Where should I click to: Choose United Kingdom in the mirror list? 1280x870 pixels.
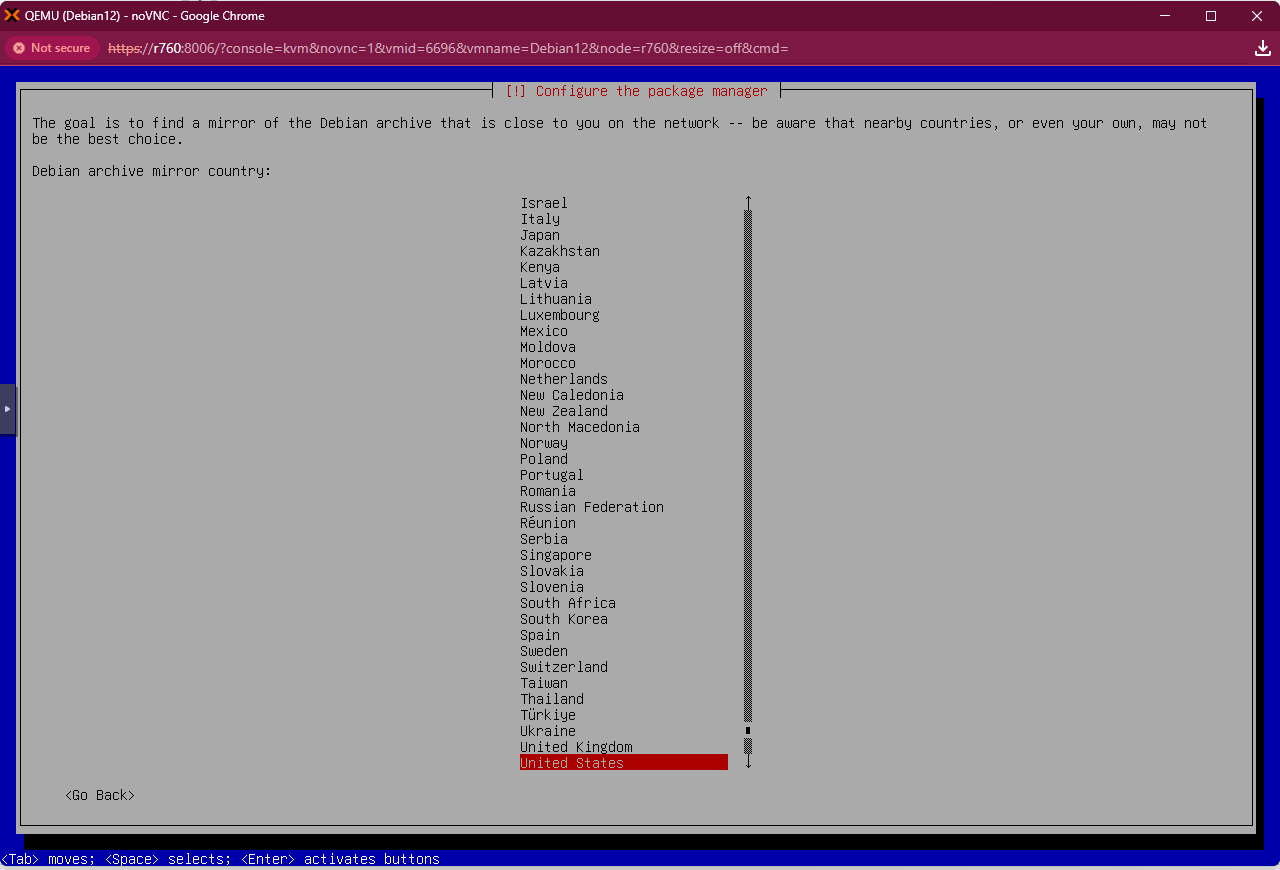(x=576, y=747)
